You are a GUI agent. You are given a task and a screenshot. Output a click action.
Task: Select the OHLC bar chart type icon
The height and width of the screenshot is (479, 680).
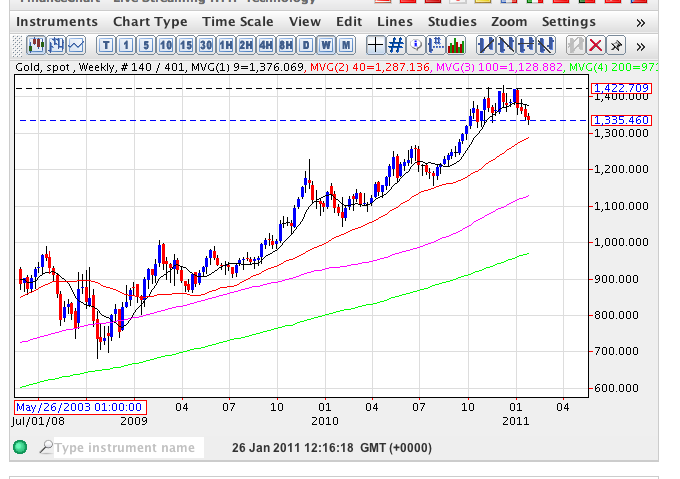click(56, 45)
